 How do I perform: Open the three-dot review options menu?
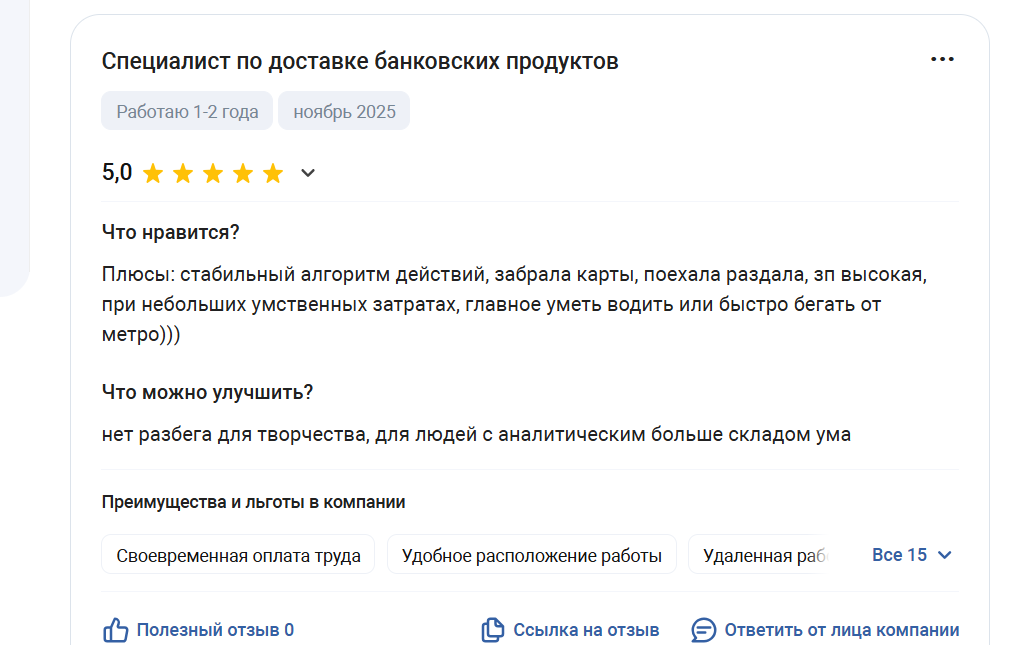[x=942, y=60]
